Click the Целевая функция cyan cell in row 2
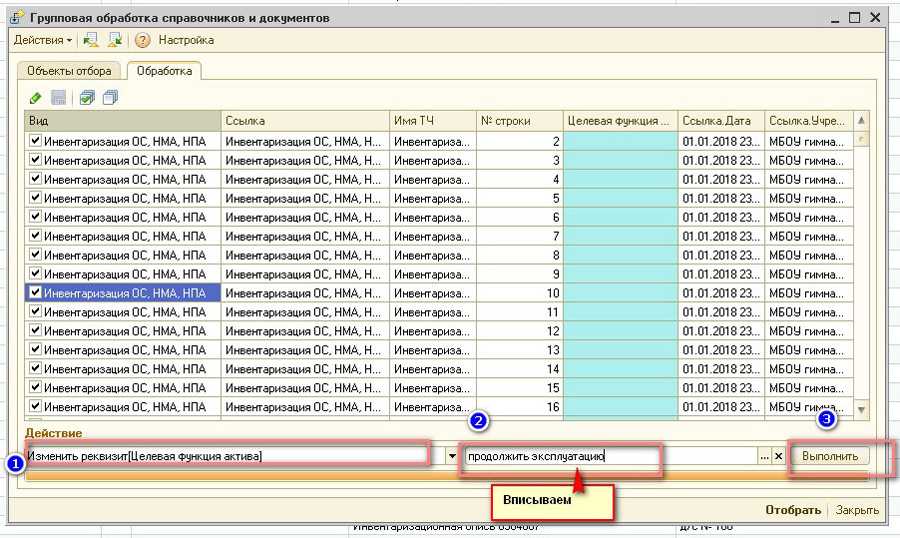This screenshot has height=538, width=900. pyautogui.click(x=620, y=141)
